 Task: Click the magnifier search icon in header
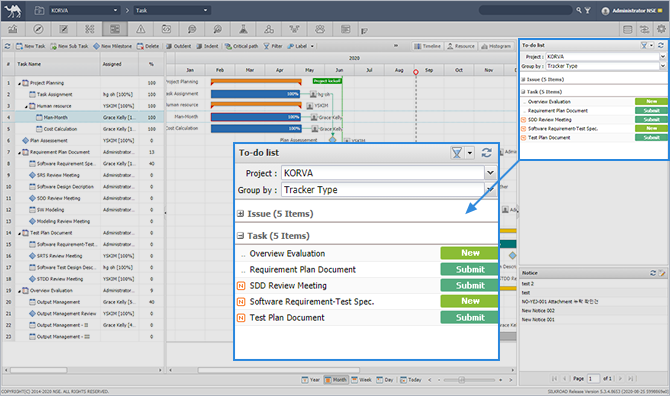[579, 10]
